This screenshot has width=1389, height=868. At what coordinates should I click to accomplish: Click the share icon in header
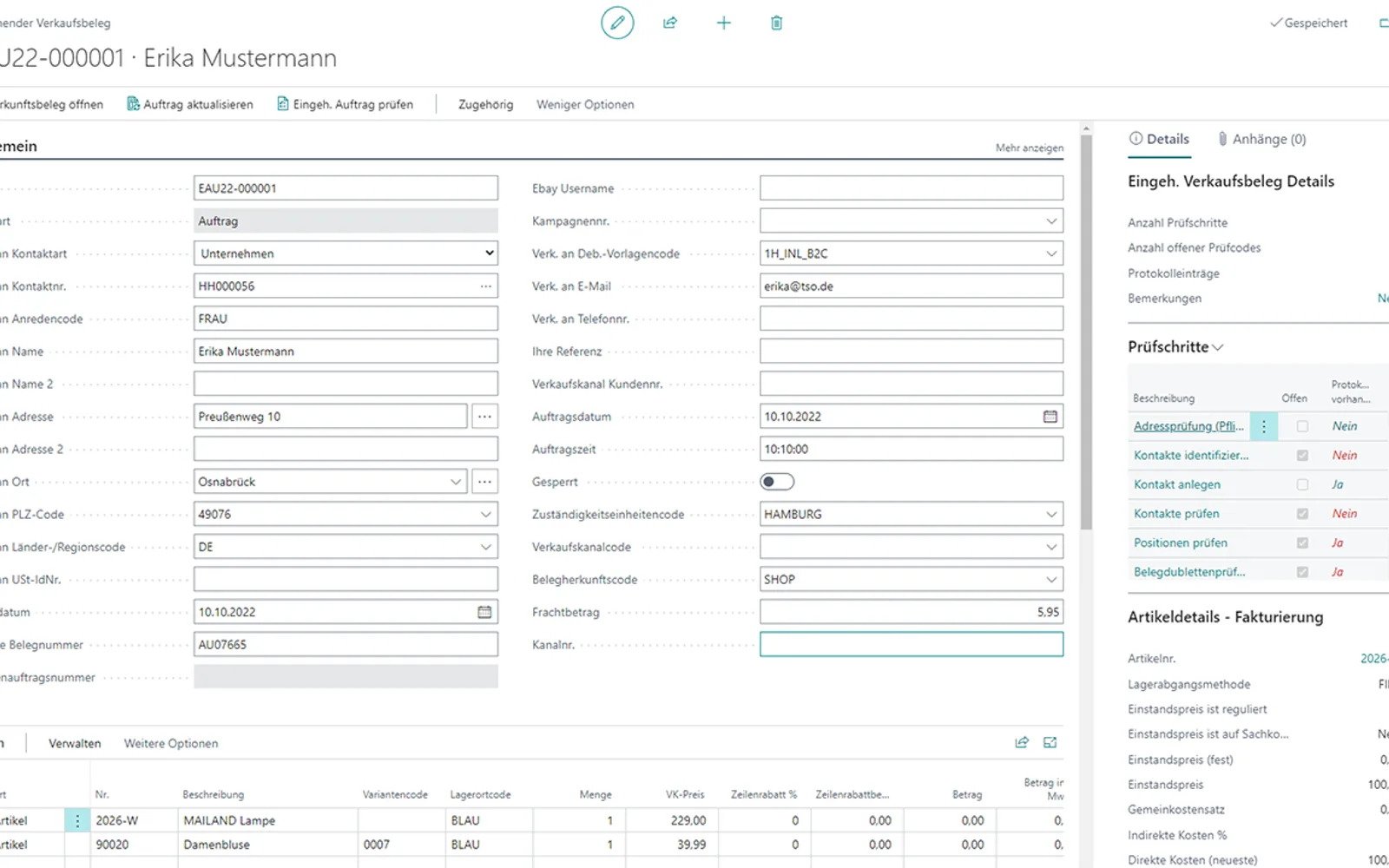[670, 23]
